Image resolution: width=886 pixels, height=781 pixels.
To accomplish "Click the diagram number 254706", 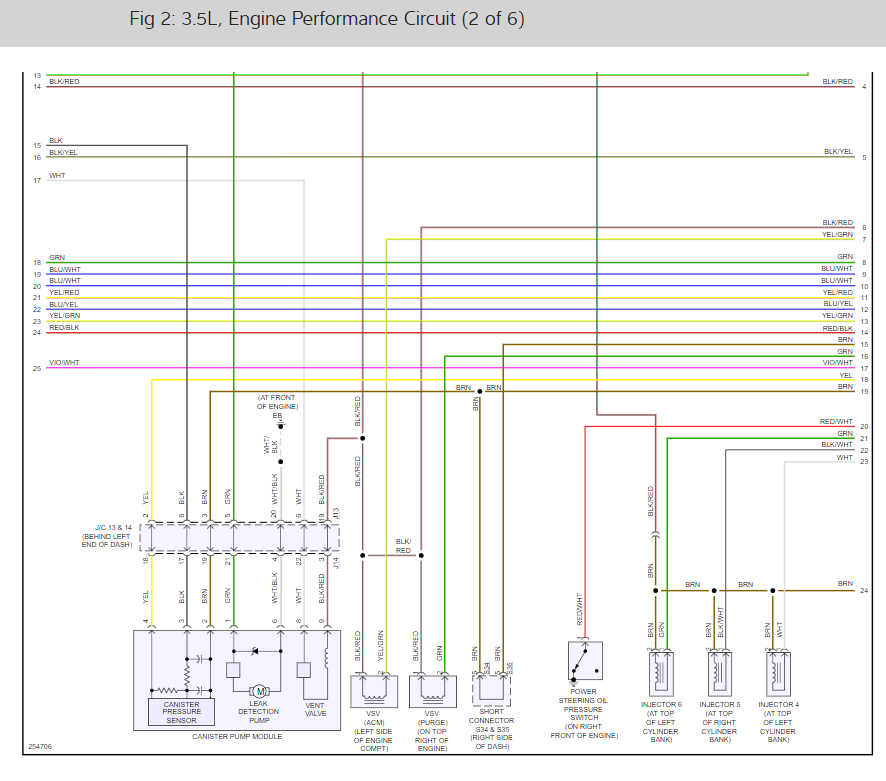I will coord(40,747).
